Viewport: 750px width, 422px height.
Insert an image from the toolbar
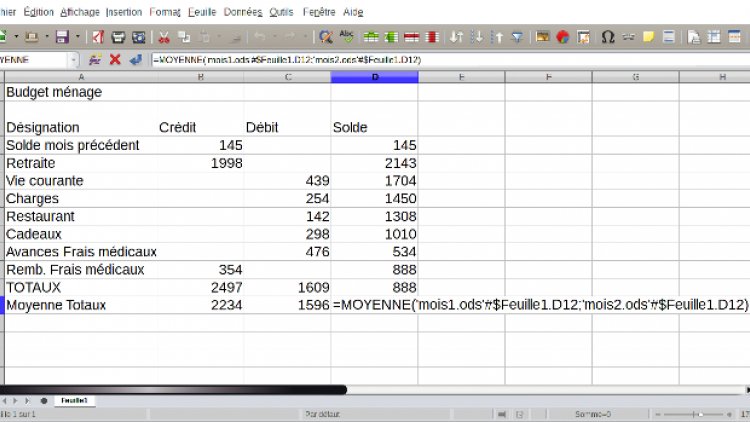[x=543, y=37]
